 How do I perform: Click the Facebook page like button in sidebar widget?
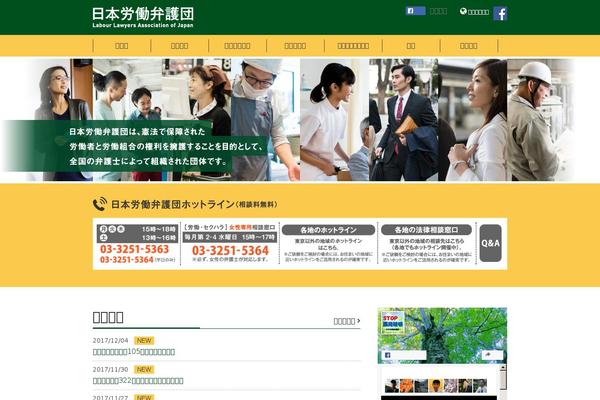point(404,355)
